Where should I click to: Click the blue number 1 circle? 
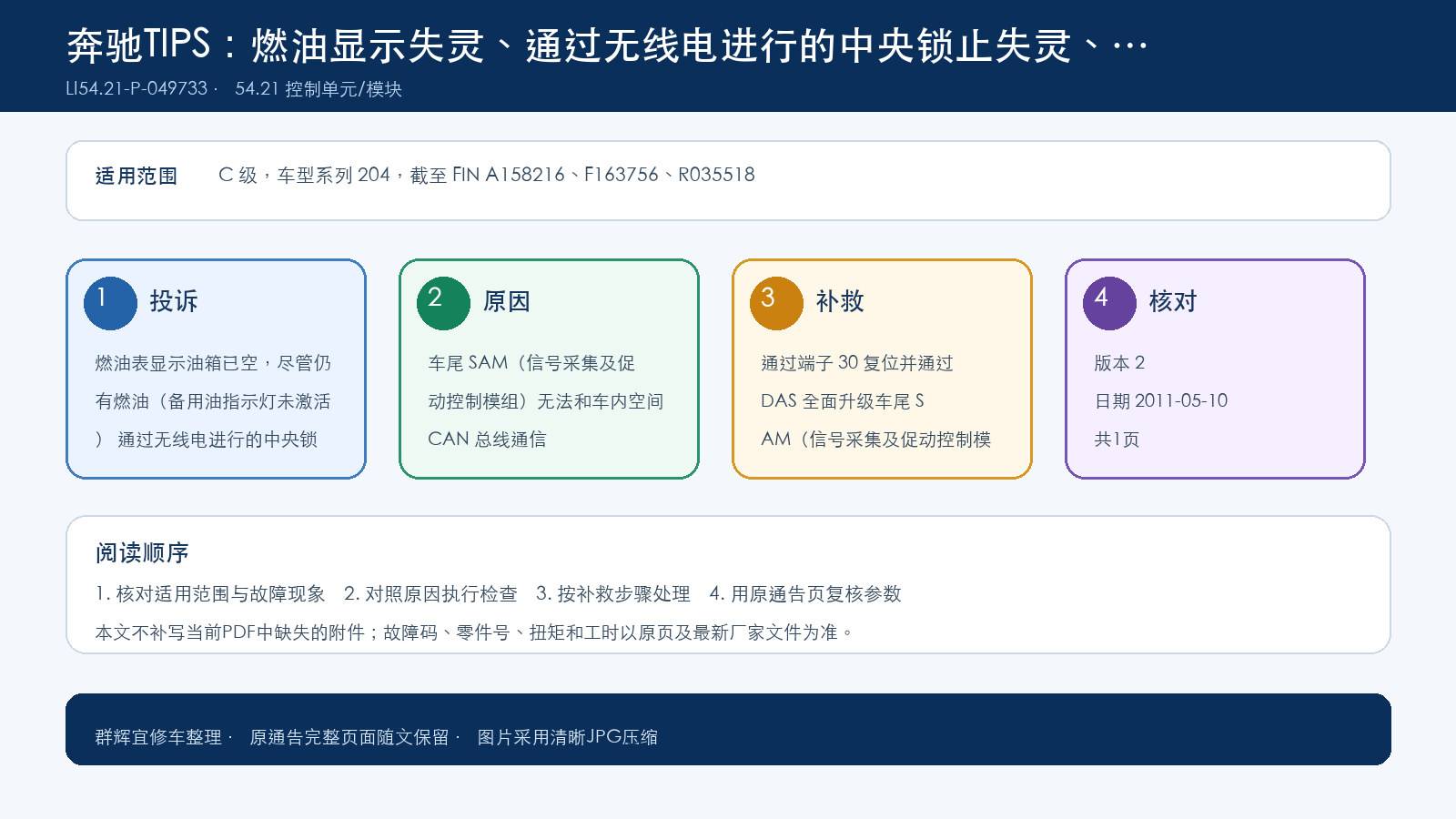click(x=110, y=303)
